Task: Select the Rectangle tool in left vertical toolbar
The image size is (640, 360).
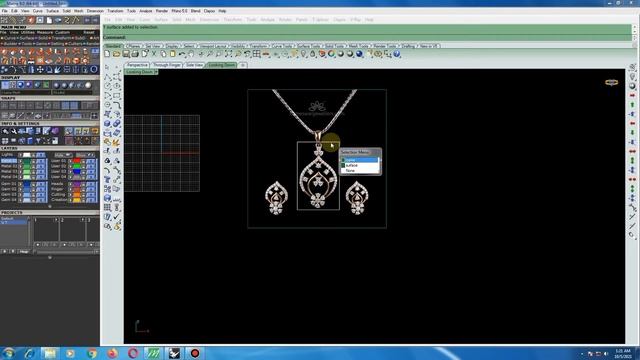Action: [116, 96]
